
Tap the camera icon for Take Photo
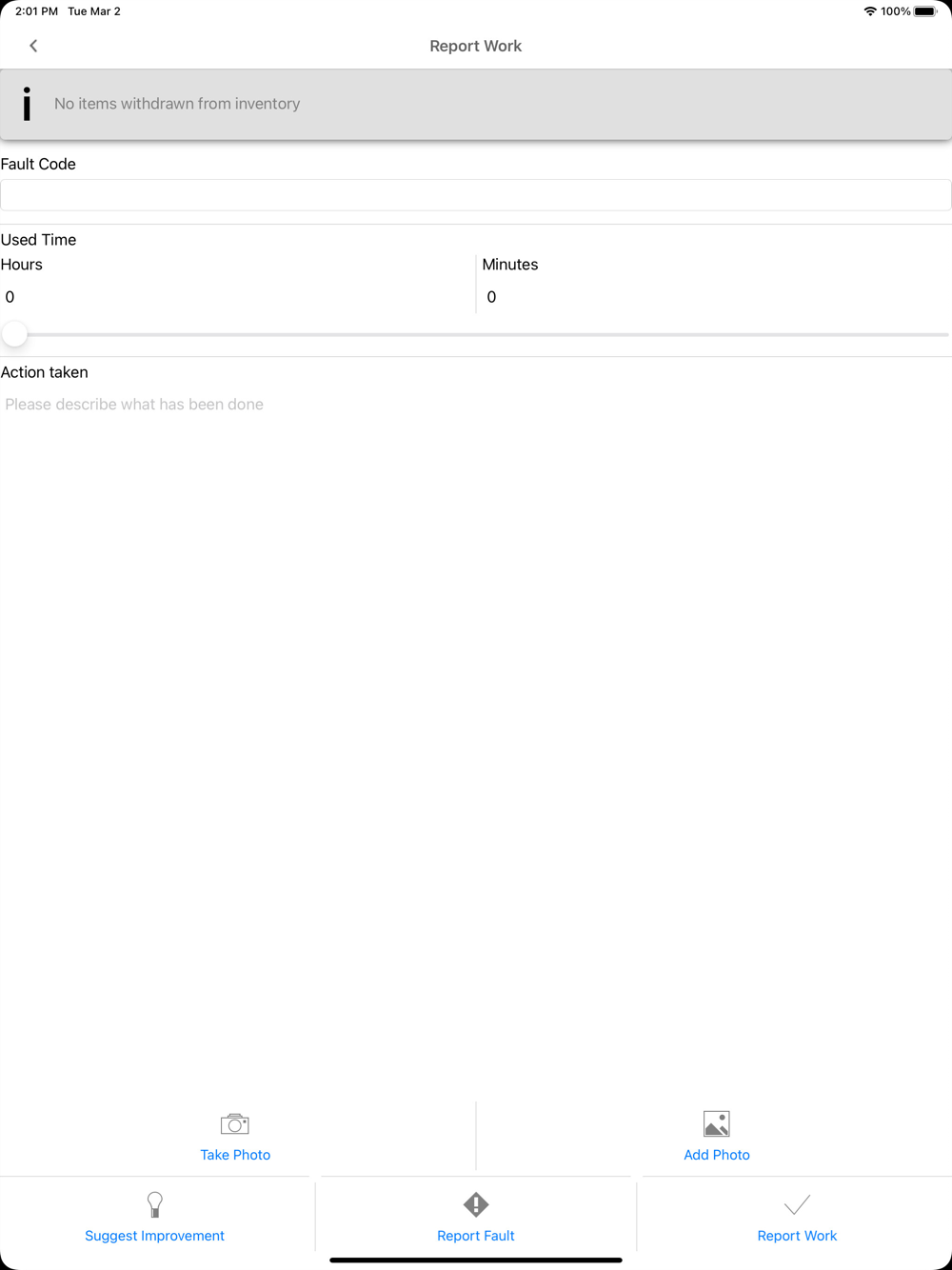coord(235,1124)
